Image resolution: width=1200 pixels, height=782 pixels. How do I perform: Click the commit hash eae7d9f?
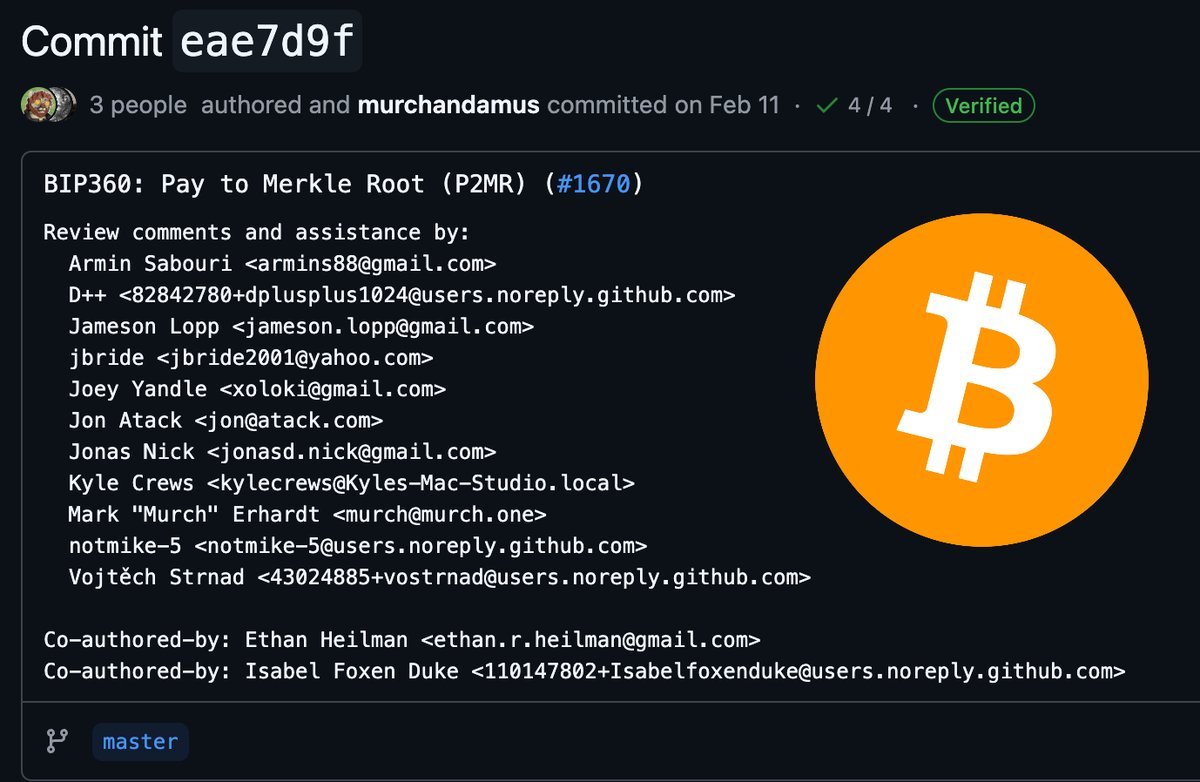click(267, 42)
